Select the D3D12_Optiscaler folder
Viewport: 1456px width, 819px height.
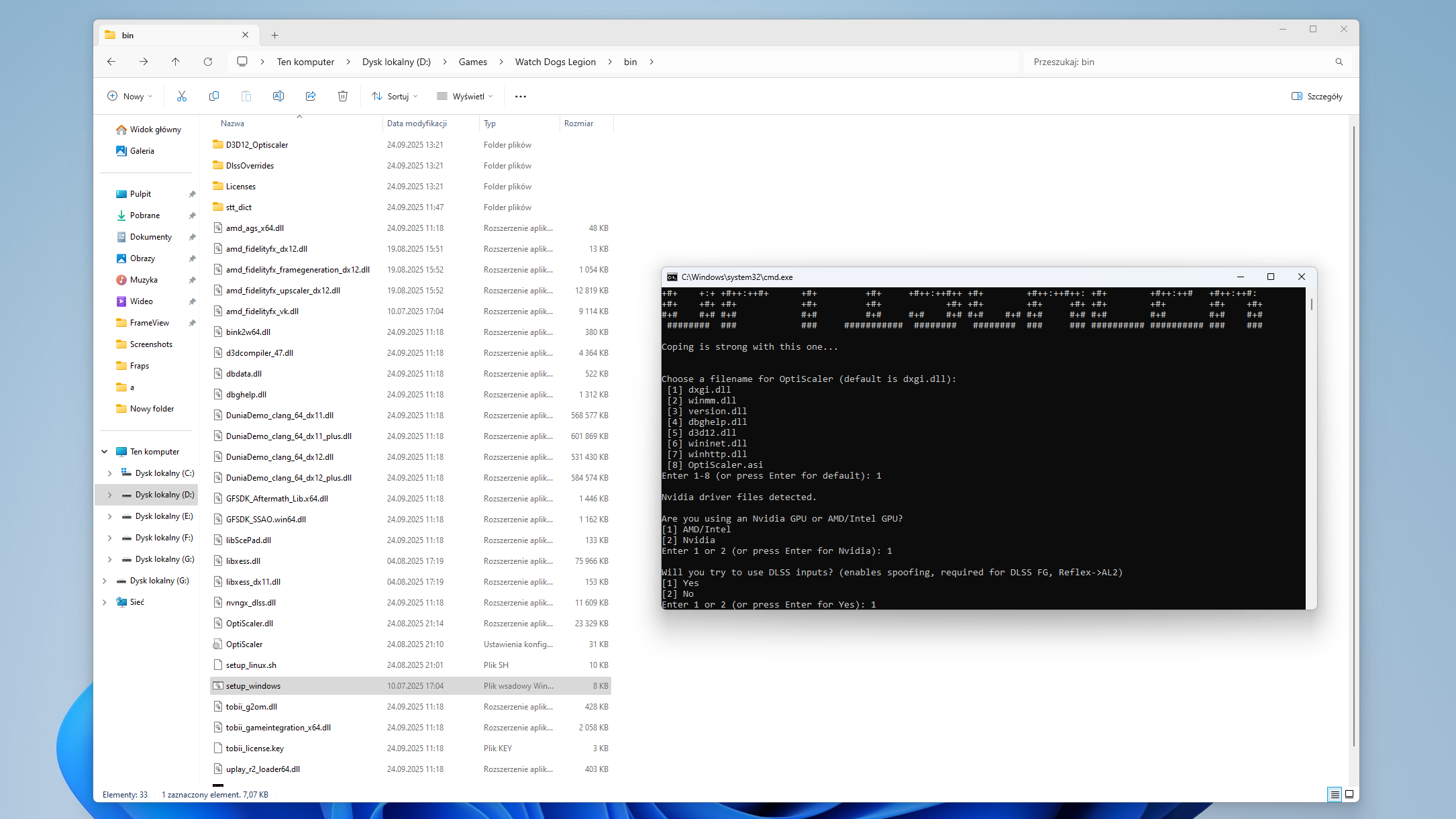click(411, 145)
